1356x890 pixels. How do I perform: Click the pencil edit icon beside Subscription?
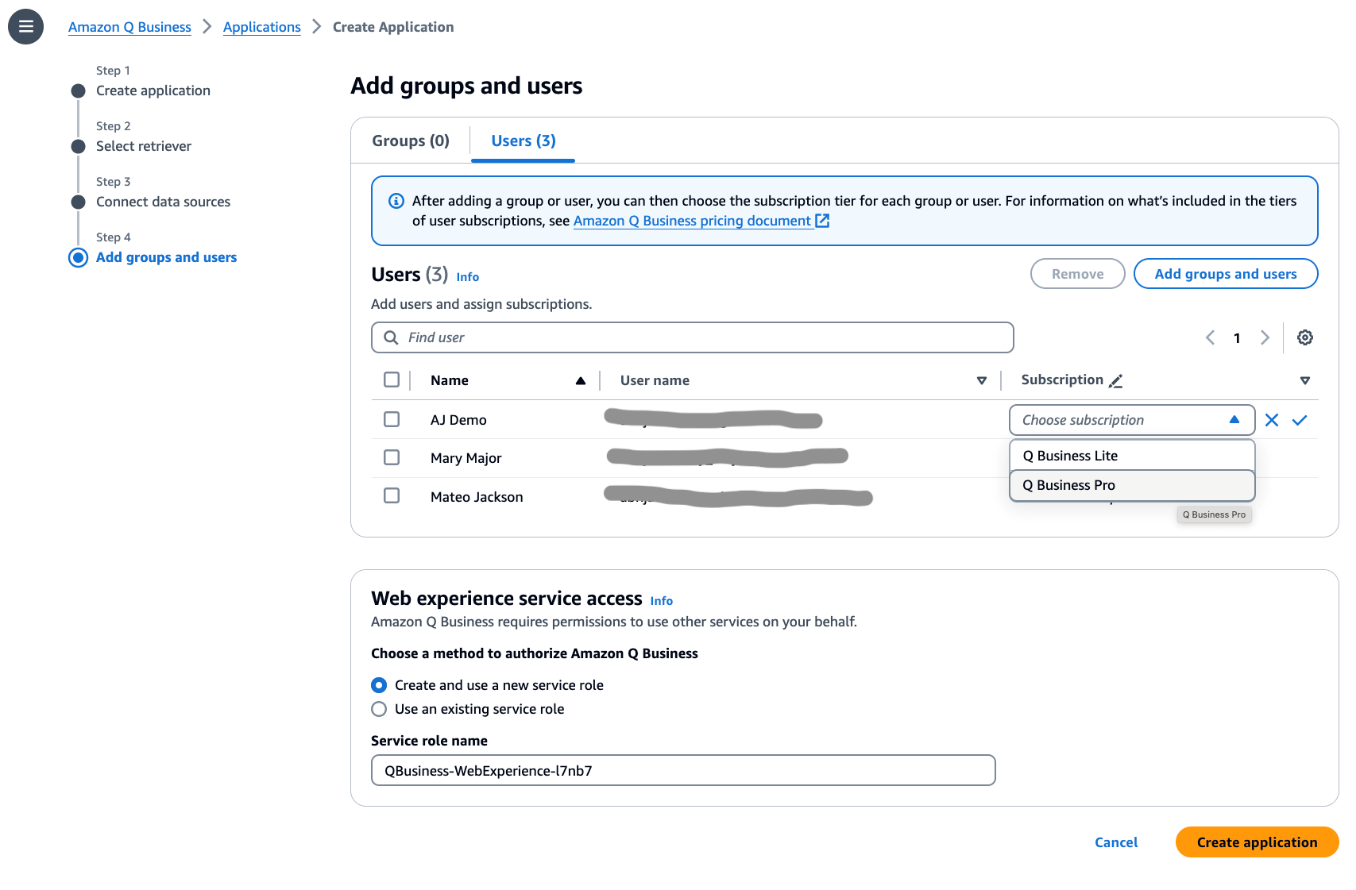1116,381
